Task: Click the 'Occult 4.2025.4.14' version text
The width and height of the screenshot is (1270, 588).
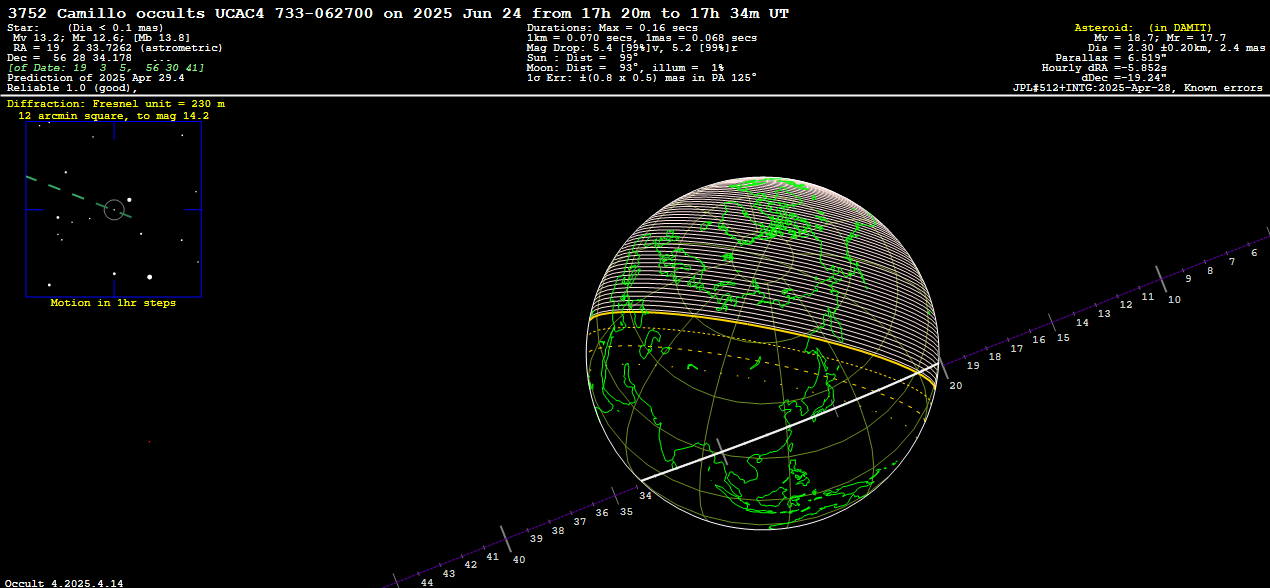Action: pyautogui.click(x=64, y=582)
